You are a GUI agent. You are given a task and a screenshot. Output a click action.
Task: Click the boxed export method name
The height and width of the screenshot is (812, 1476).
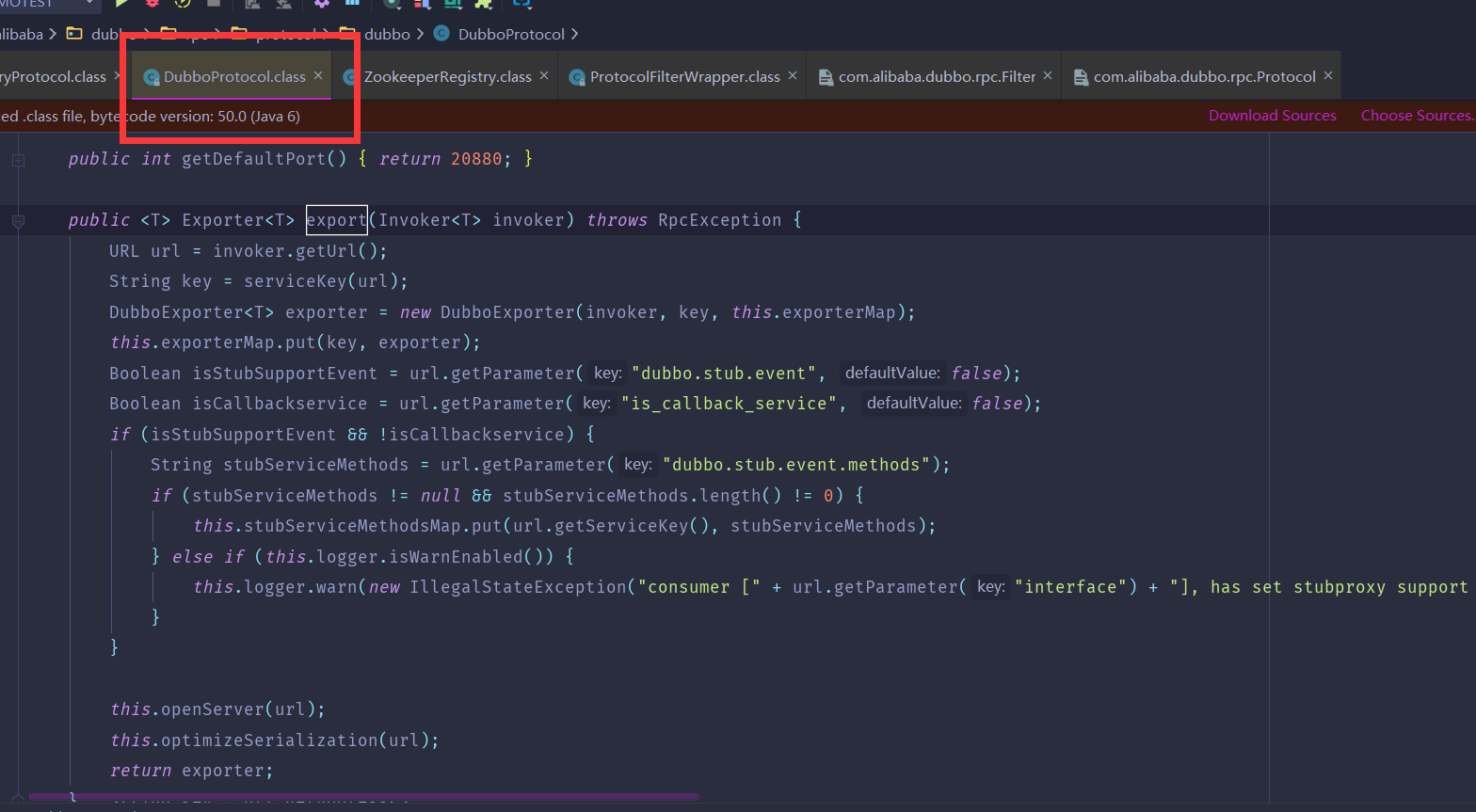336,220
